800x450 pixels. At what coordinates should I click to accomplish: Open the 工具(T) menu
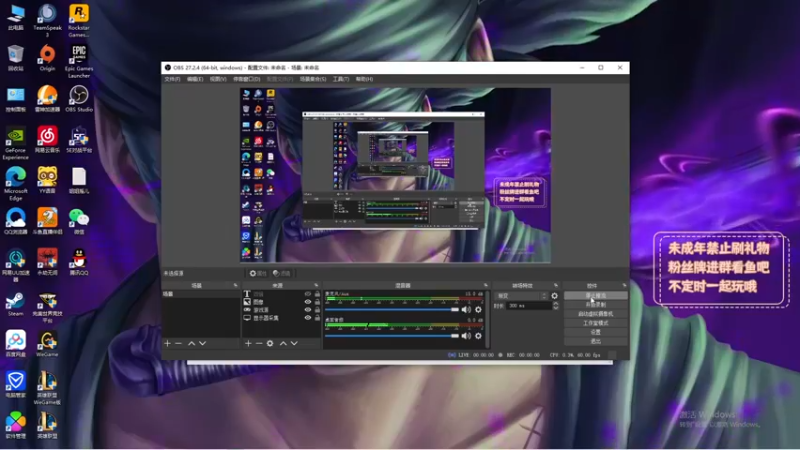point(341,79)
